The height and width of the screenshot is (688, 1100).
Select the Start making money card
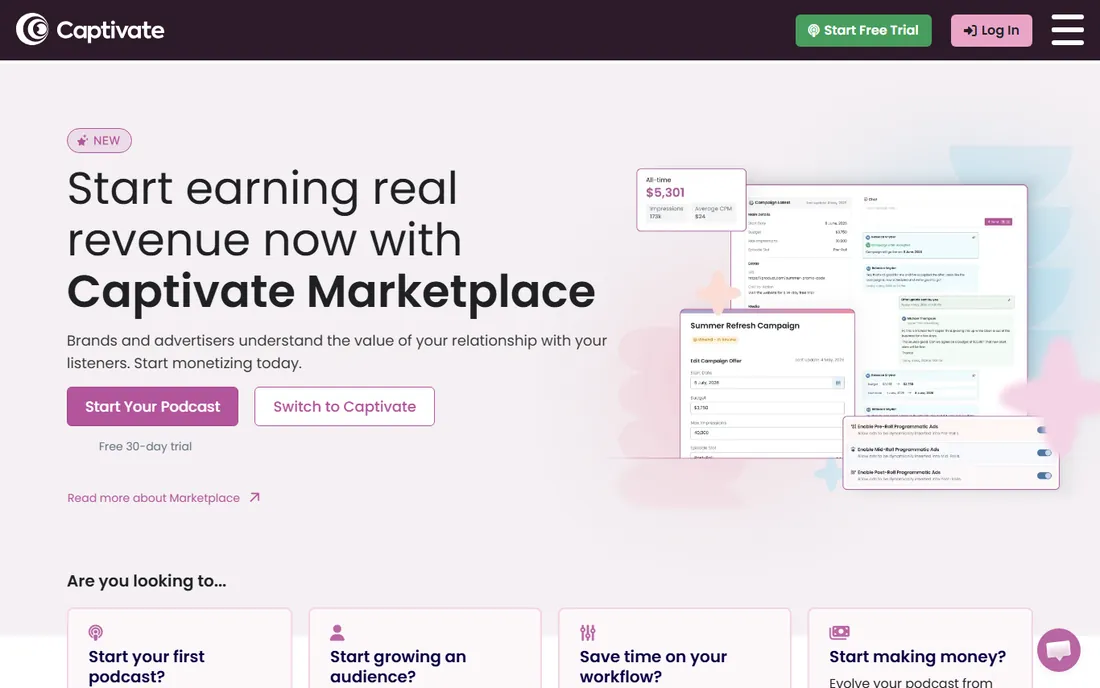point(920,649)
